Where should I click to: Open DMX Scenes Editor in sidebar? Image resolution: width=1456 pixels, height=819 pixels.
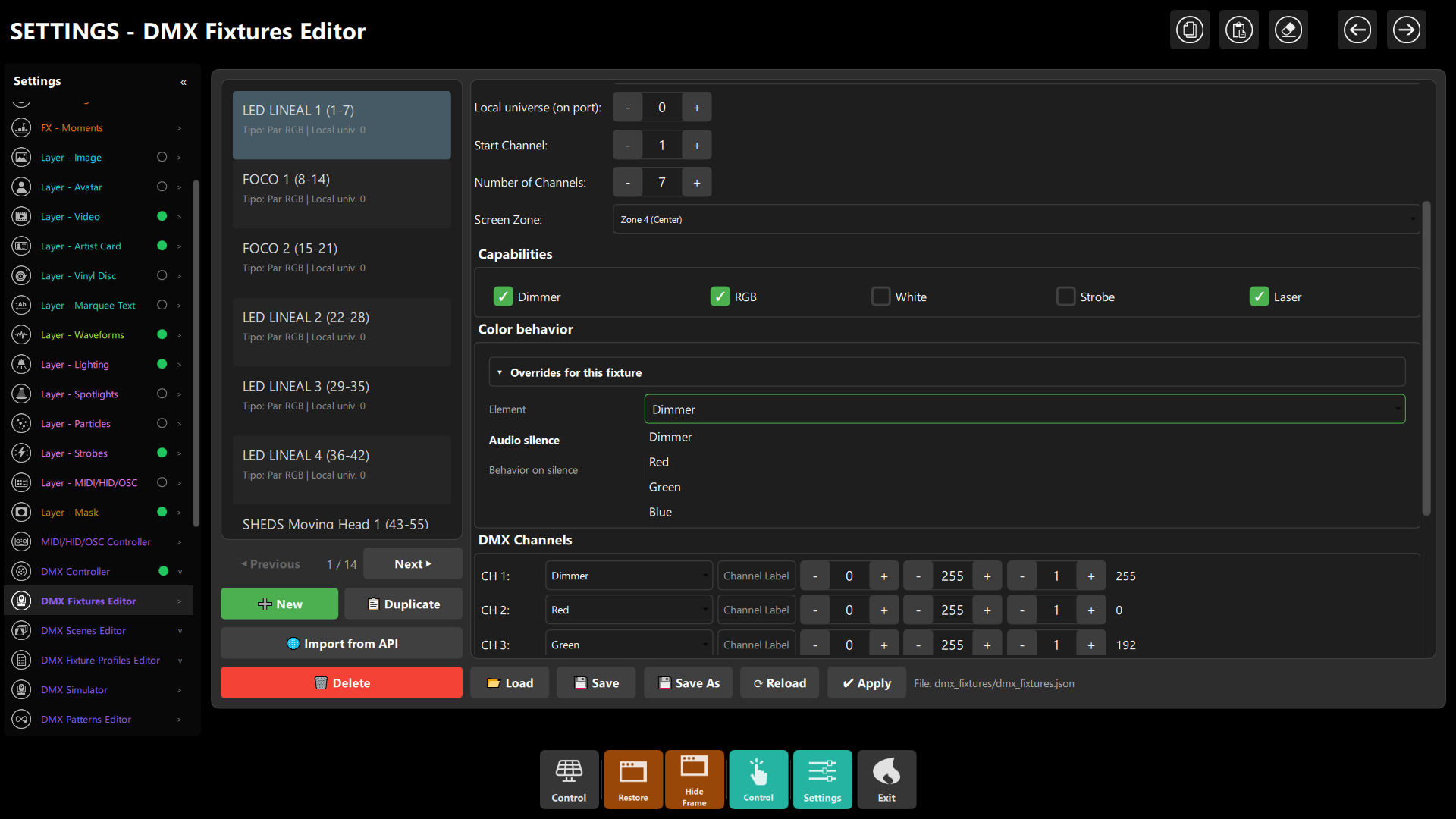(83, 630)
